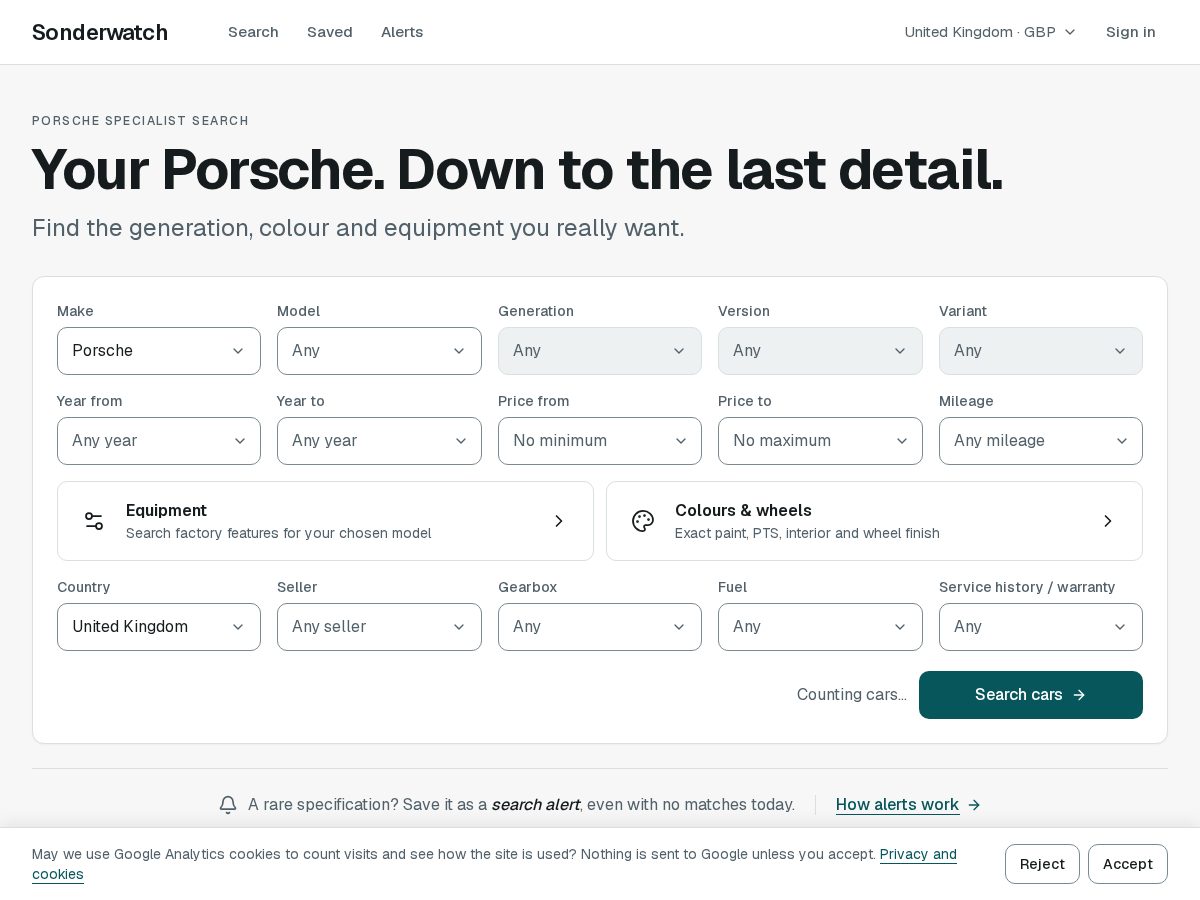Open the Generation dropdown
This screenshot has width=1200, height=900.
[600, 351]
